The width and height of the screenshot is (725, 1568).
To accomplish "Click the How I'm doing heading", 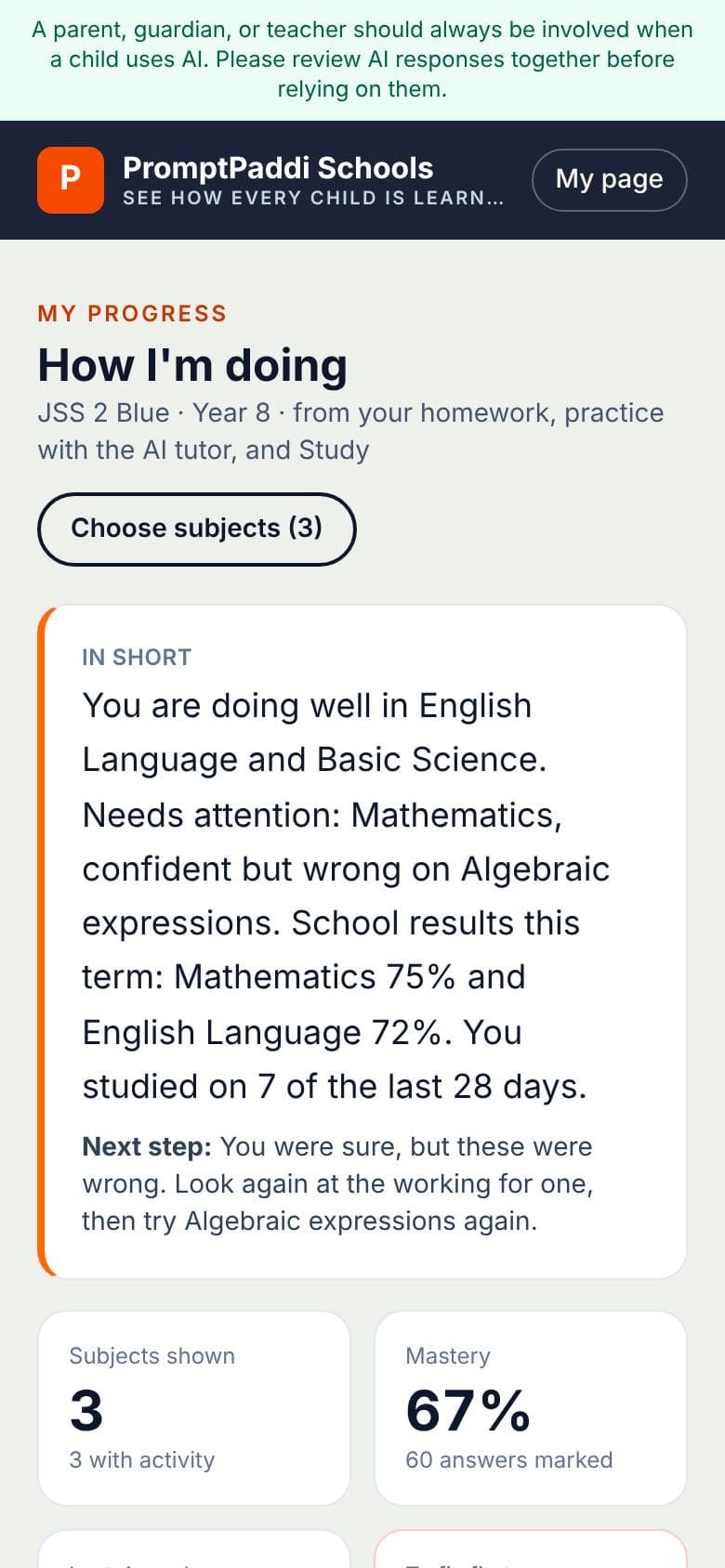I will tap(192, 364).
